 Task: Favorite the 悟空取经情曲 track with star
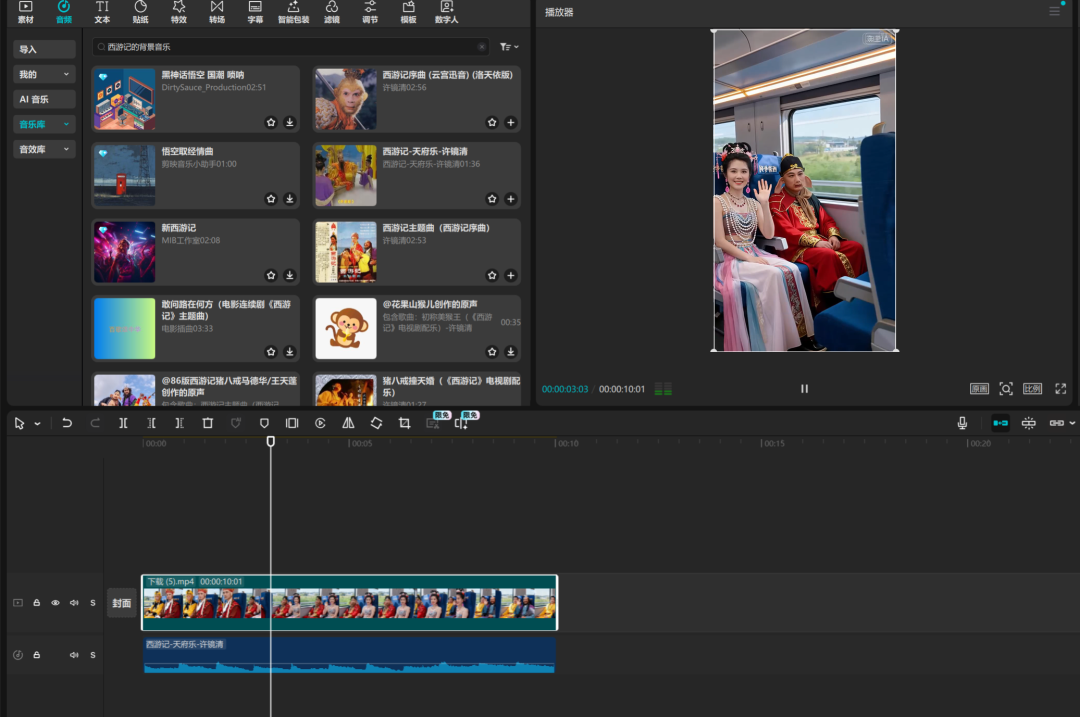(x=271, y=199)
